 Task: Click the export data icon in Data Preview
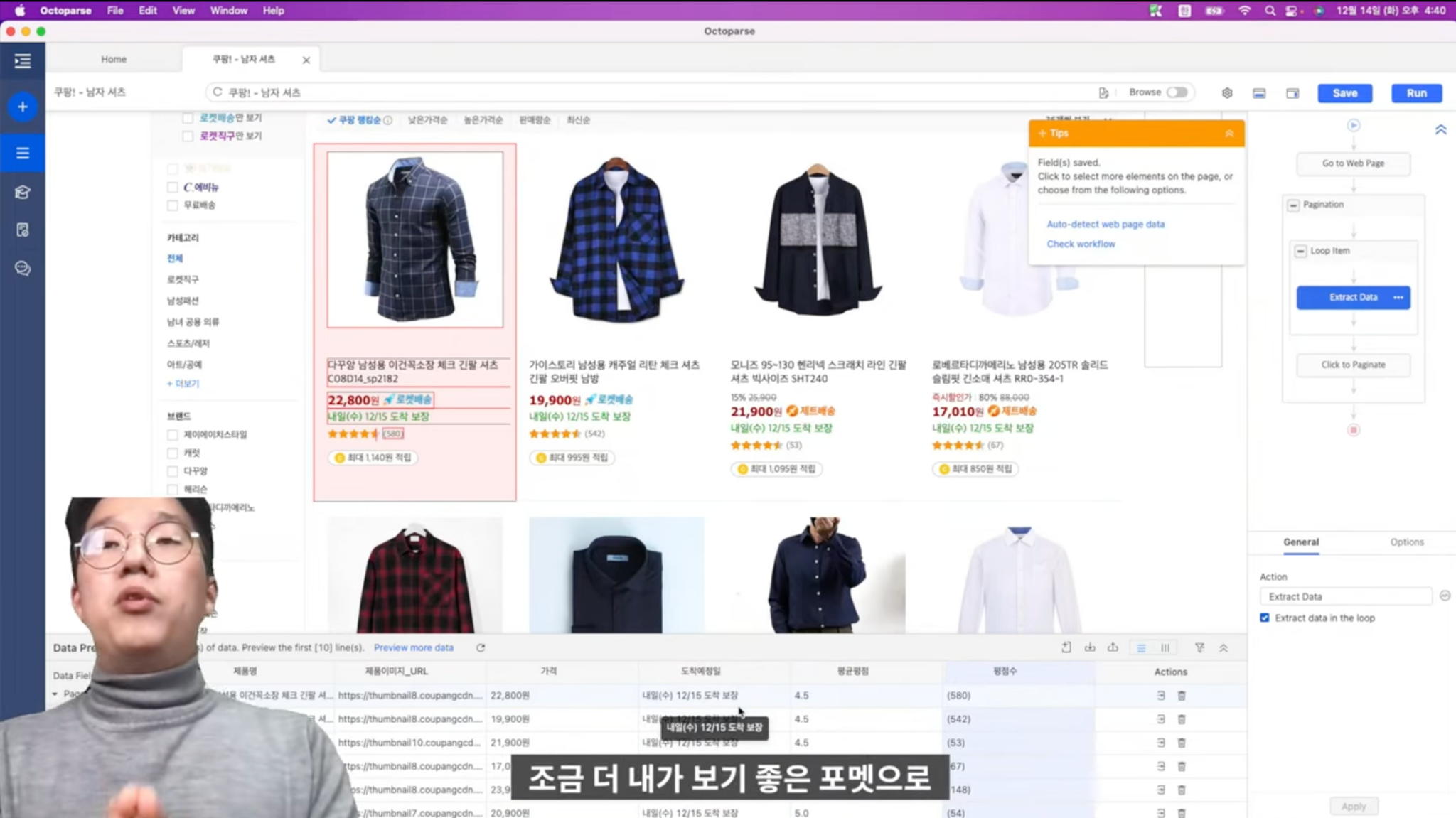point(1113,647)
